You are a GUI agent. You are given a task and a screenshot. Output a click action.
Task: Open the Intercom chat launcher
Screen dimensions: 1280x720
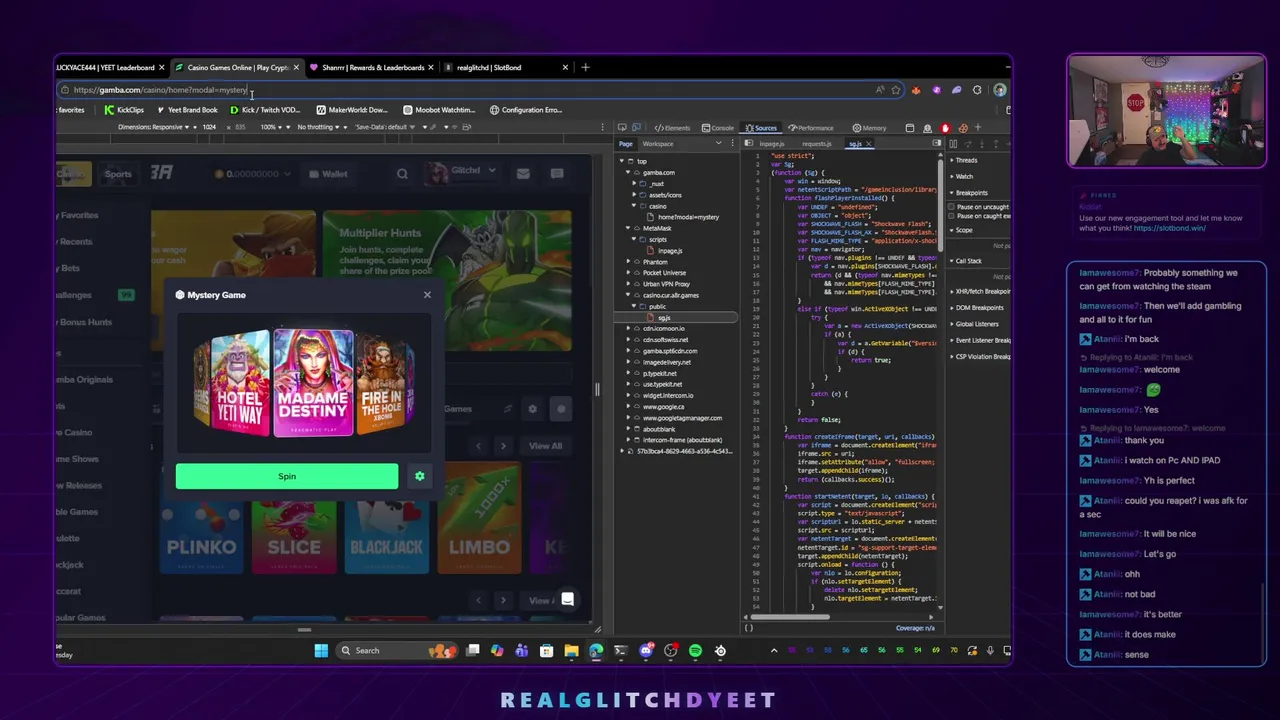(567, 600)
